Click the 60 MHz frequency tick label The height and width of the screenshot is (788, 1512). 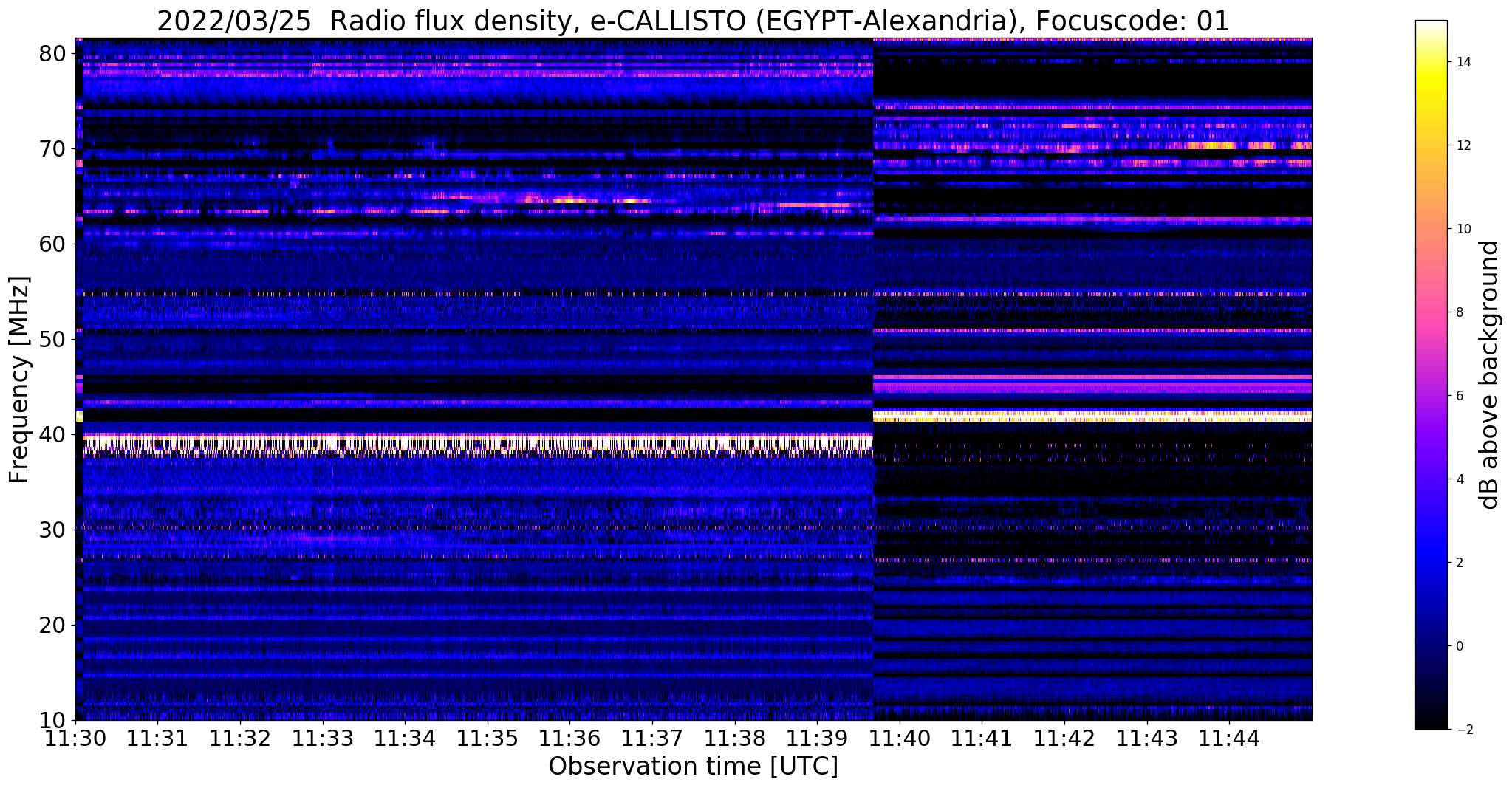tap(54, 244)
